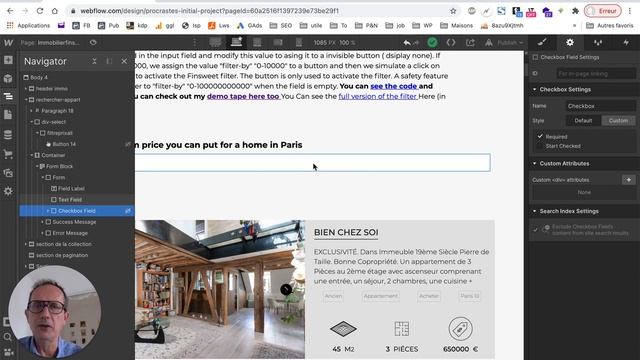
Task: Collapse all Navigator tree items
Action: point(94,61)
